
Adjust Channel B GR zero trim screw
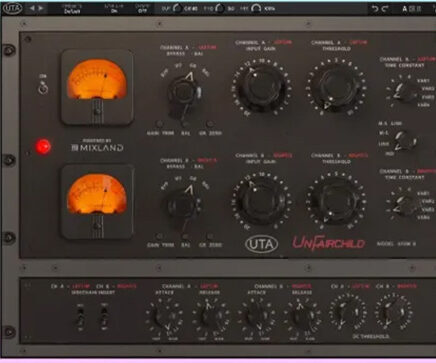pyautogui.click(x=210, y=237)
